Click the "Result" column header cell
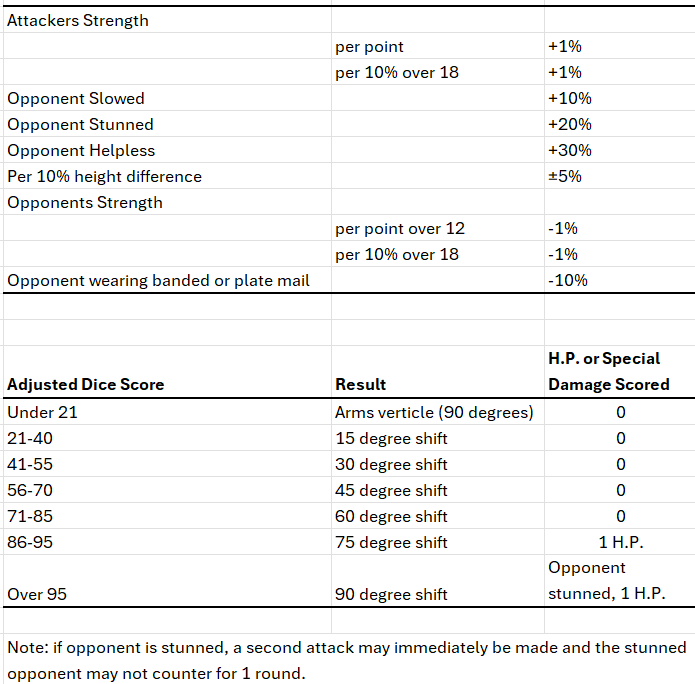The height and width of the screenshot is (684, 695). (361, 384)
